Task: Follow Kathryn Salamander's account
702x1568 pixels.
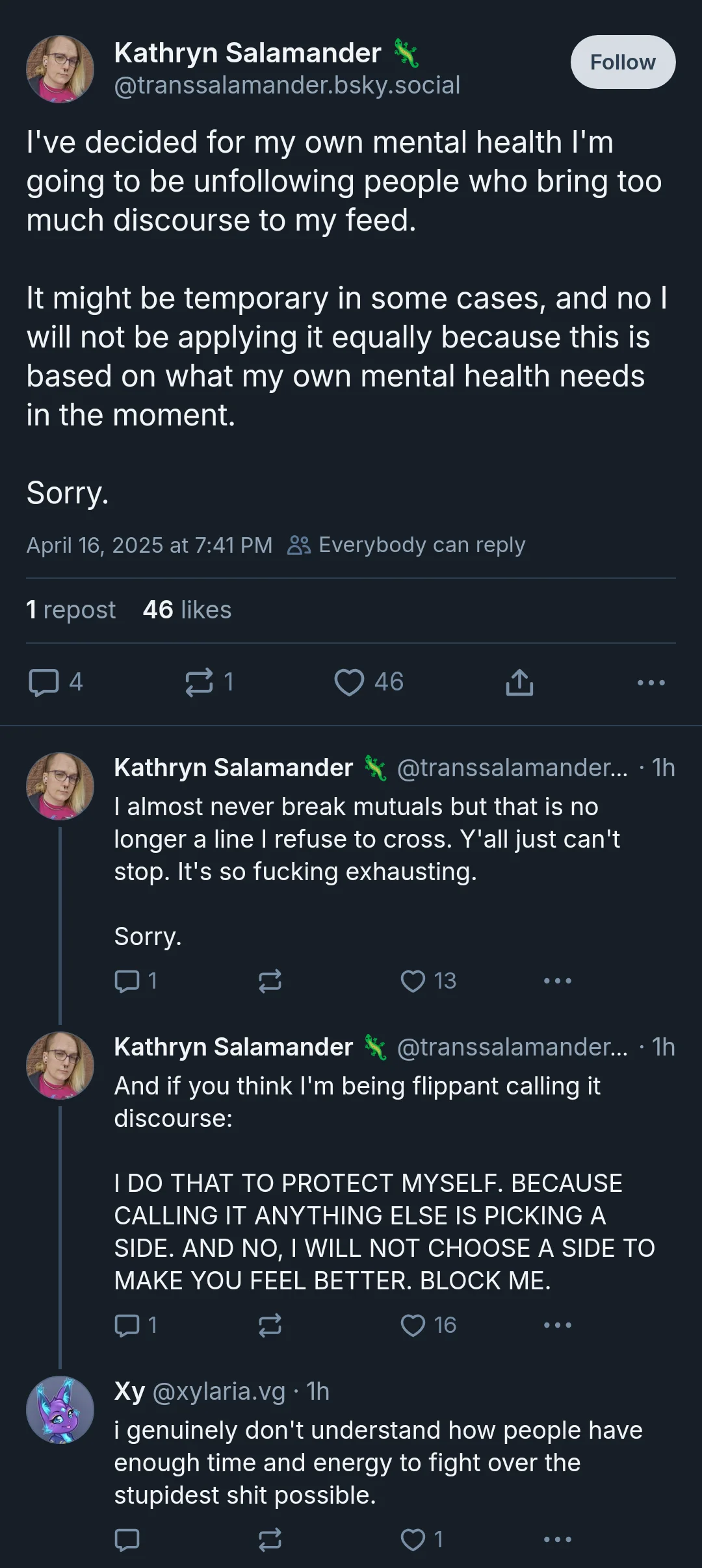Action: pyautogui.click(x=623, y=62)
